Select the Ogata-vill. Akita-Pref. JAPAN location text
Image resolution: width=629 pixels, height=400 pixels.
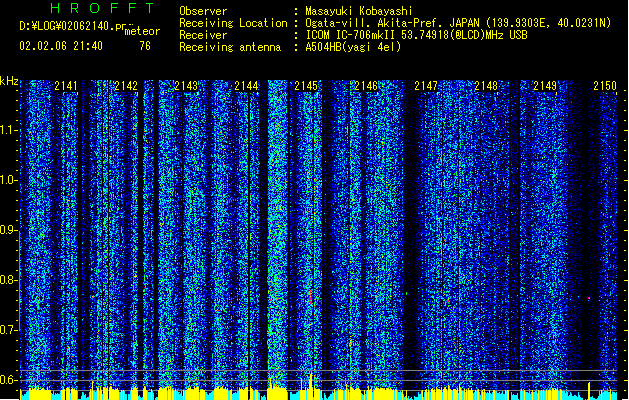[x=458, y=23]
